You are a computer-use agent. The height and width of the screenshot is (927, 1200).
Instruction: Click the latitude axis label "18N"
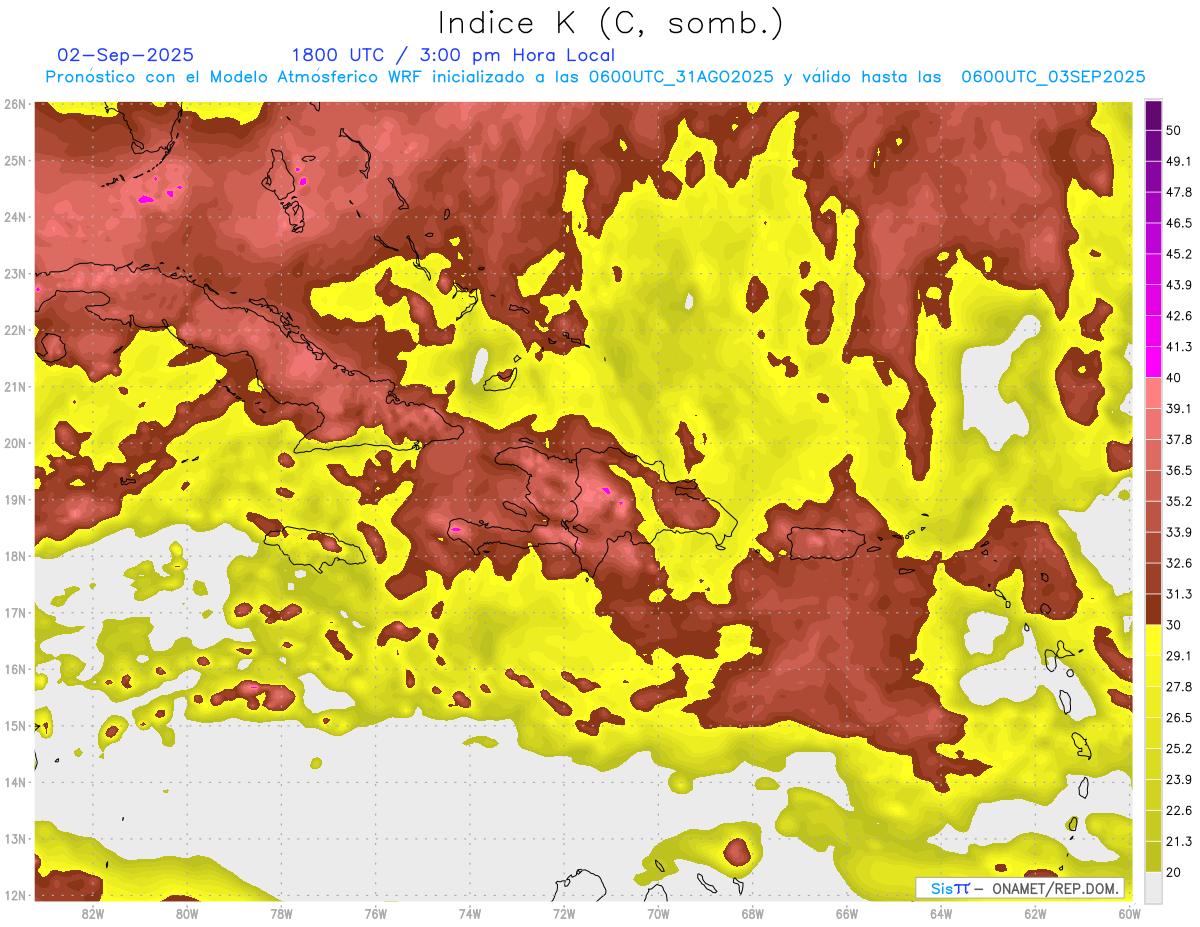[15, 556]
